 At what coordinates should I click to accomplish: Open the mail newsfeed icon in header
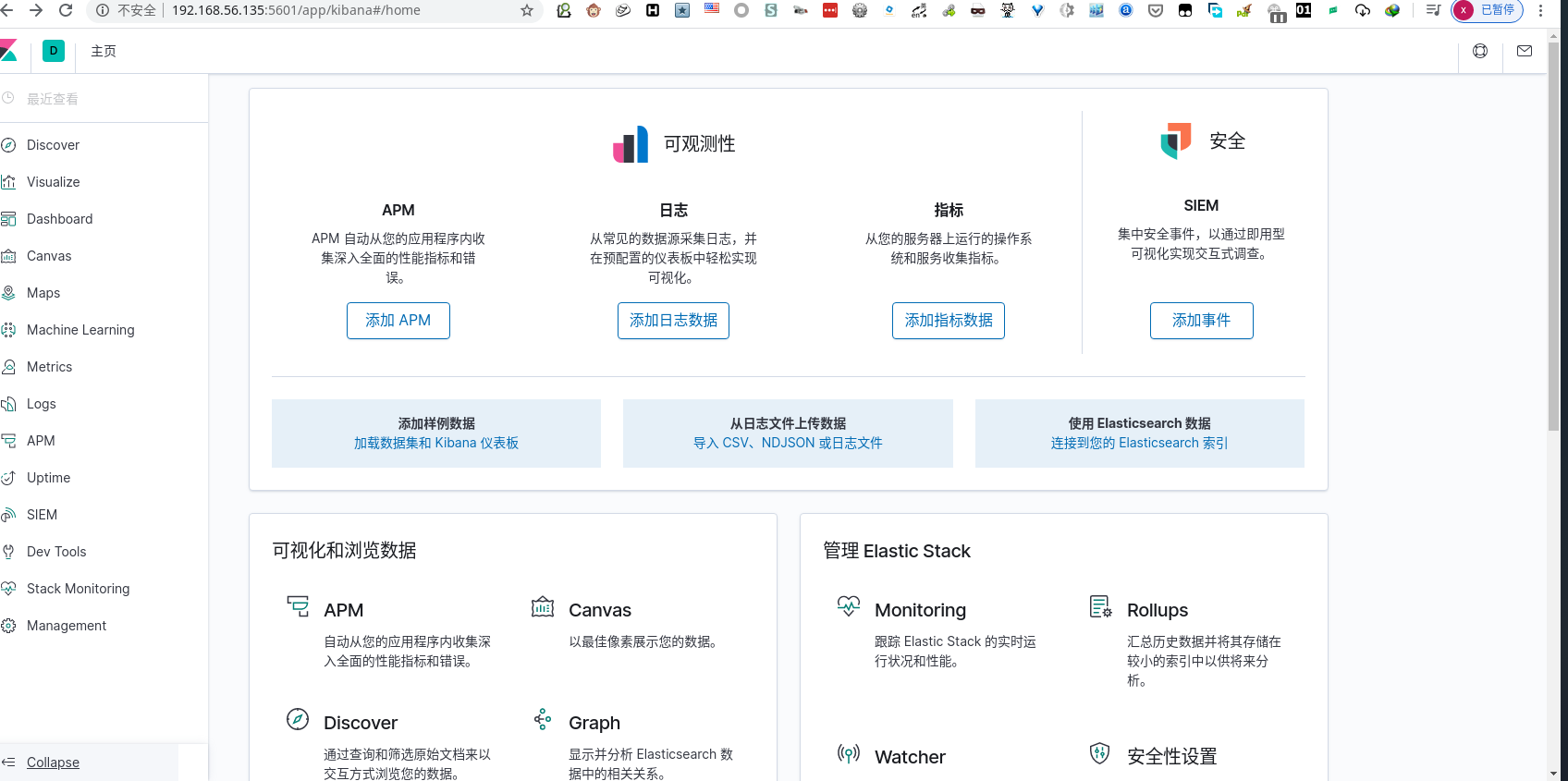1525,51
